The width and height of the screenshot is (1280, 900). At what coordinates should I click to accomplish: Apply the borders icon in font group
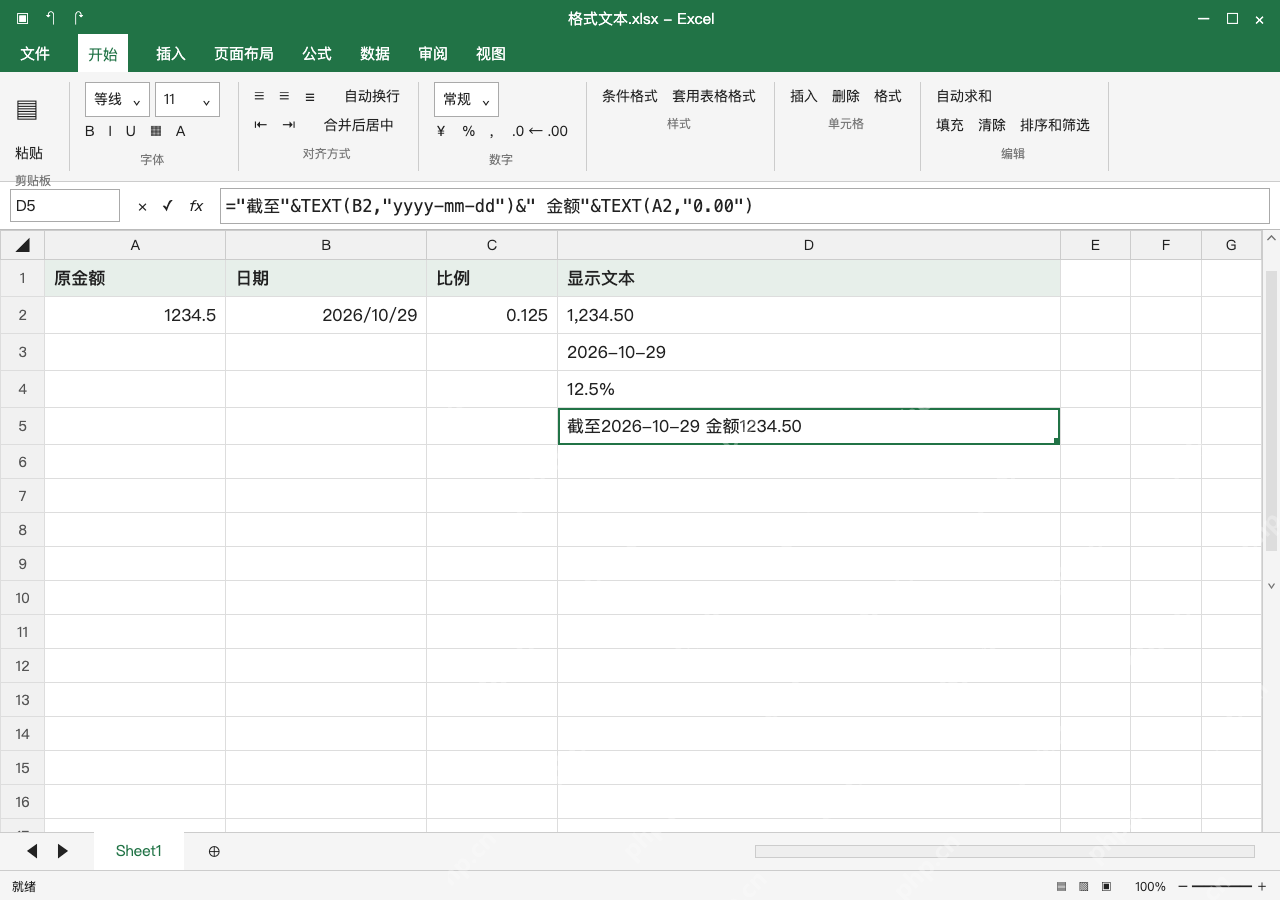(x=156, y=131)
